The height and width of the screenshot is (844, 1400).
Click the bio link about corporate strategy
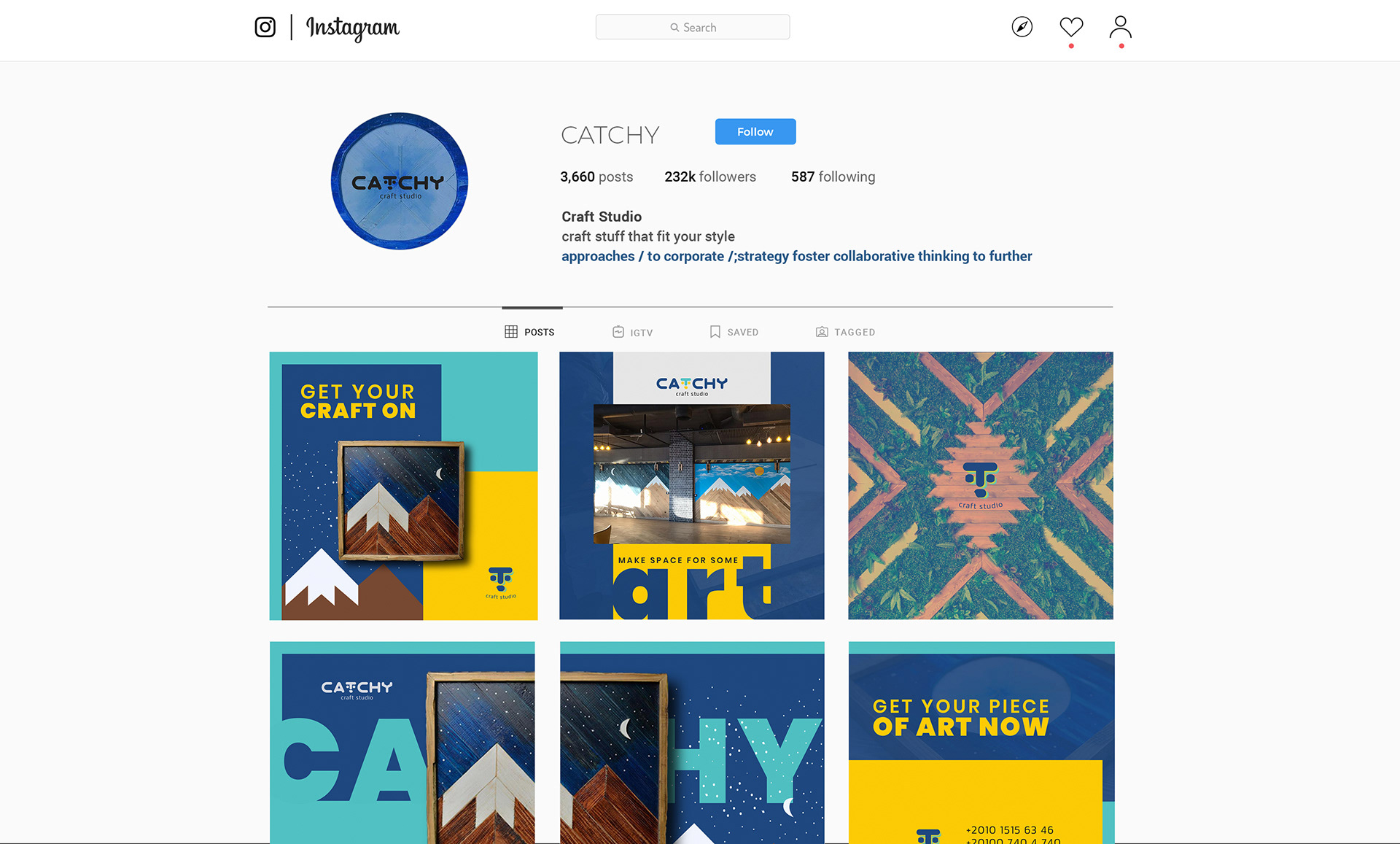tap(796, 256)
